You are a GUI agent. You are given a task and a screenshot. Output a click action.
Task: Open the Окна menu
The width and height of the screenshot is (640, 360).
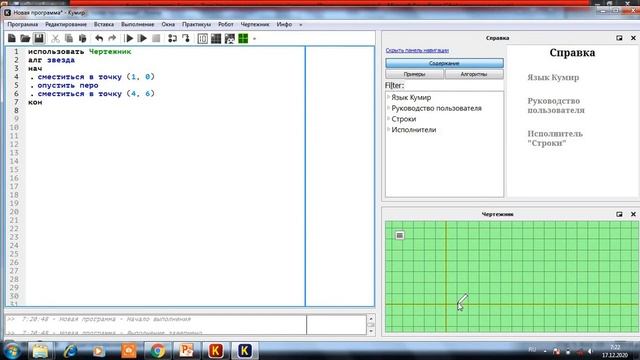[x=168, y=24]
